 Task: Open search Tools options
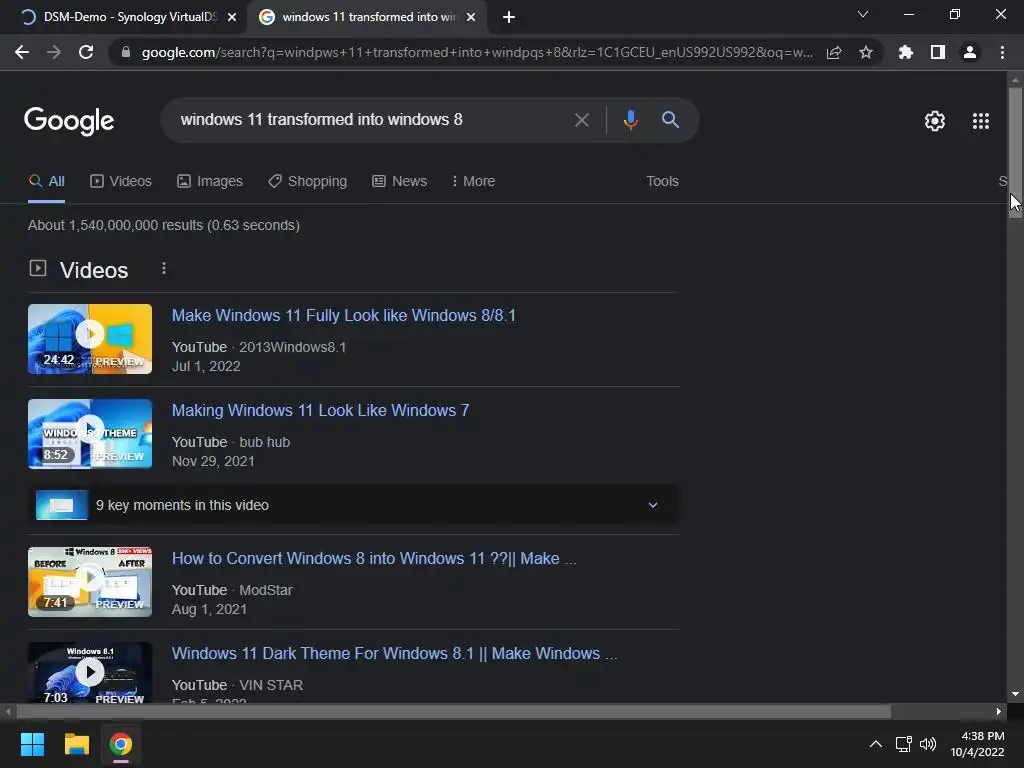pyautogui.click(x=662, y=181)
